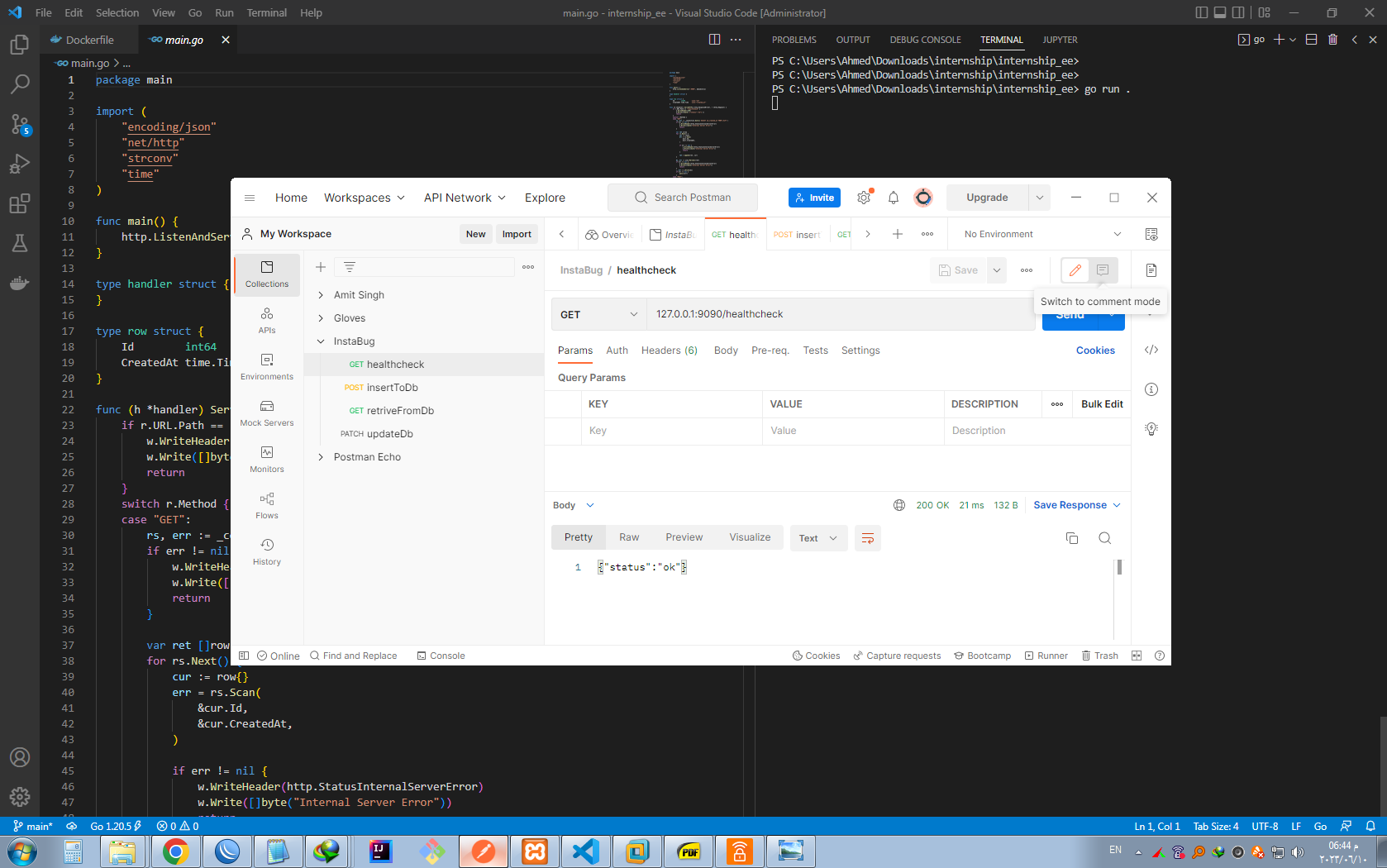Open response Text format dropdown
This screenshot has height=868, width=1387.
(818, 538)
